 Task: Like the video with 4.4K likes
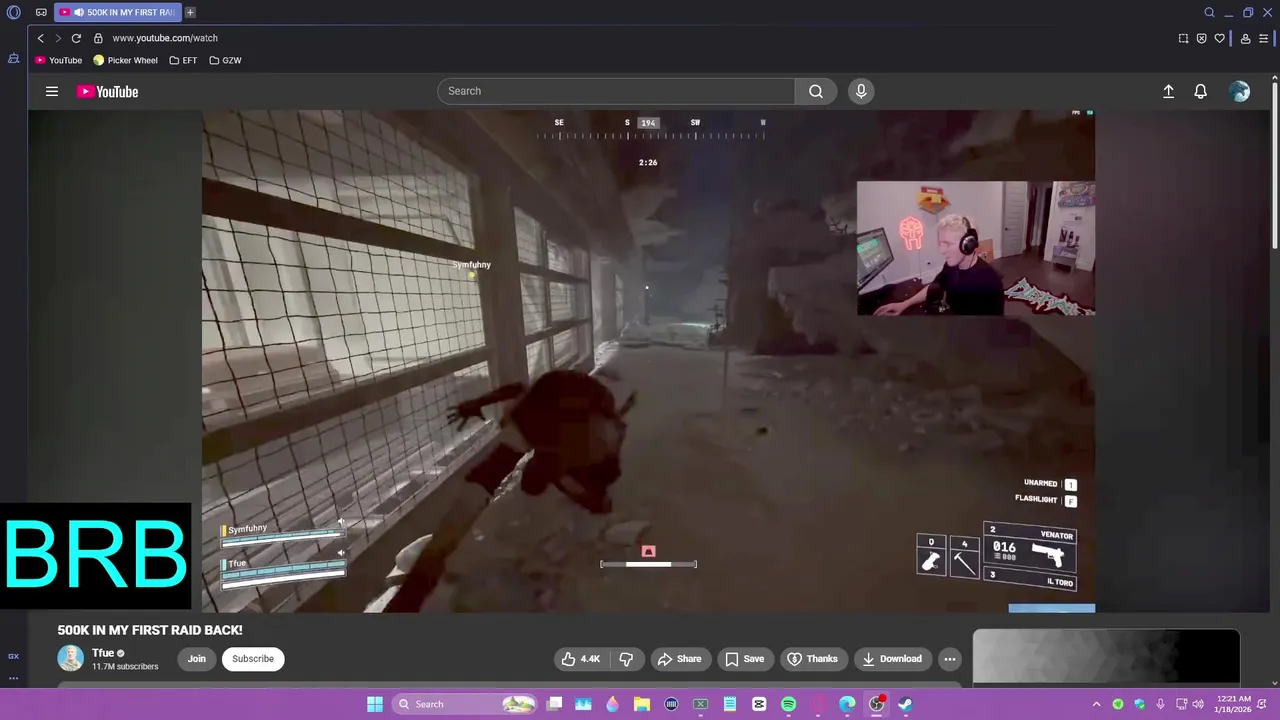click(581, 658)
